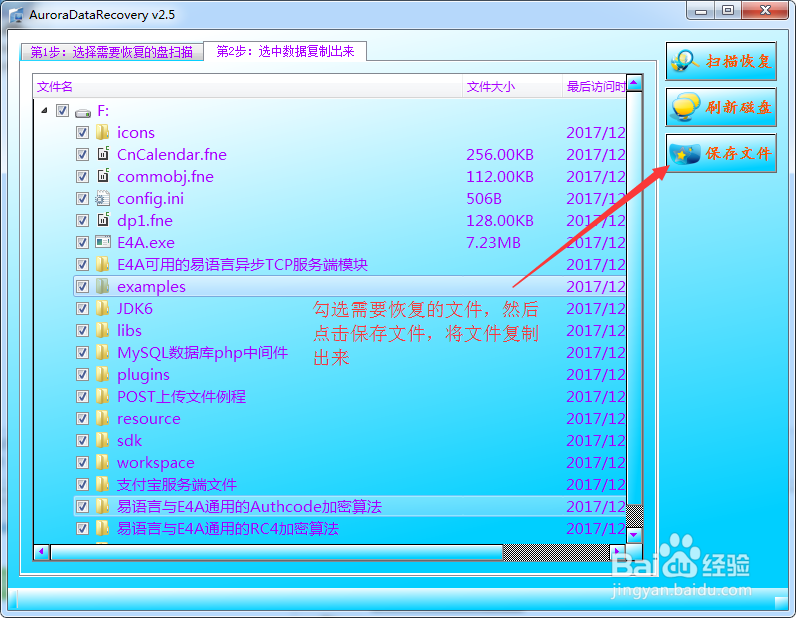Click the libs folder icon

103,330
